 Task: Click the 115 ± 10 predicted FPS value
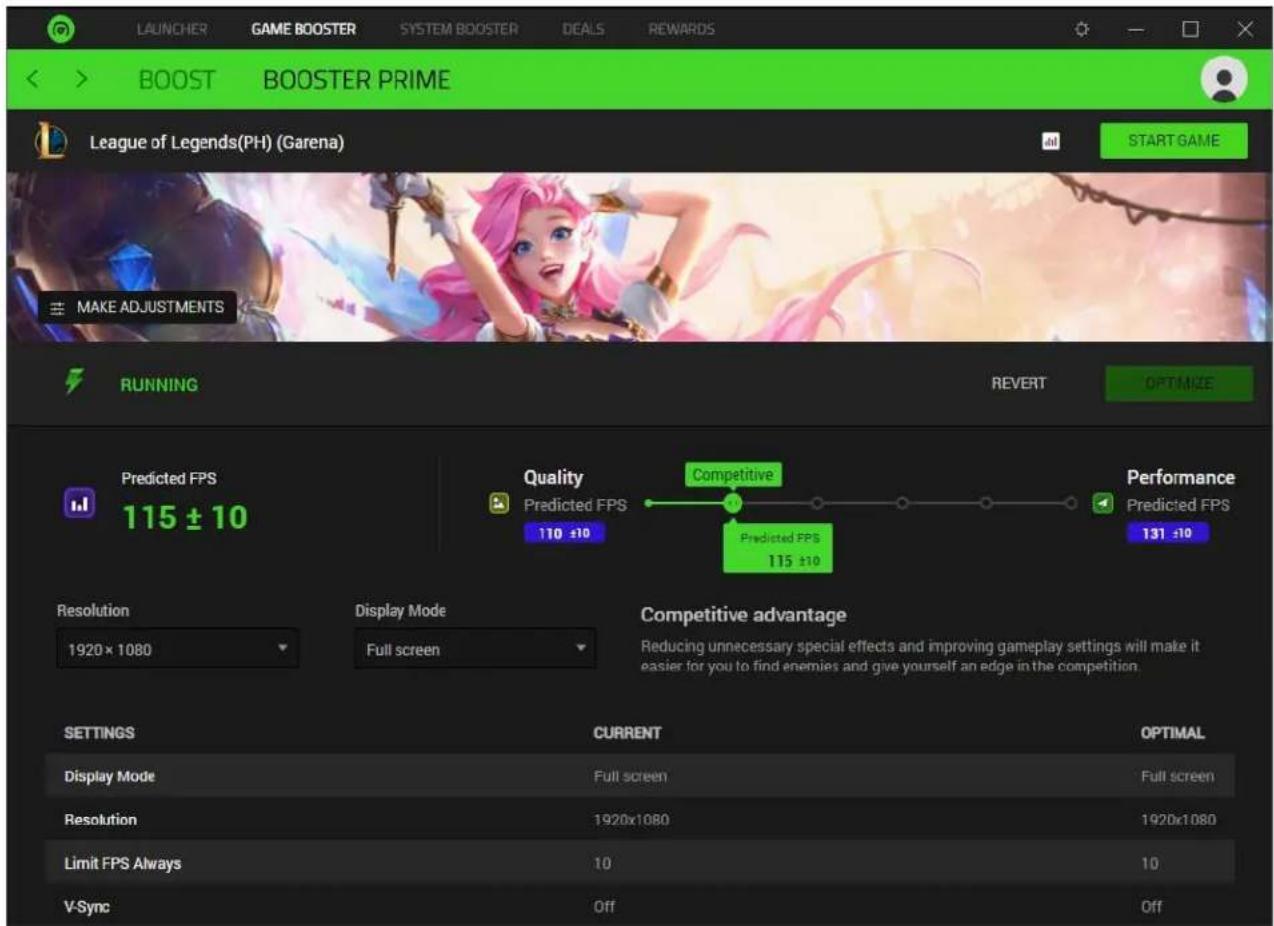(x=185, y=517)
